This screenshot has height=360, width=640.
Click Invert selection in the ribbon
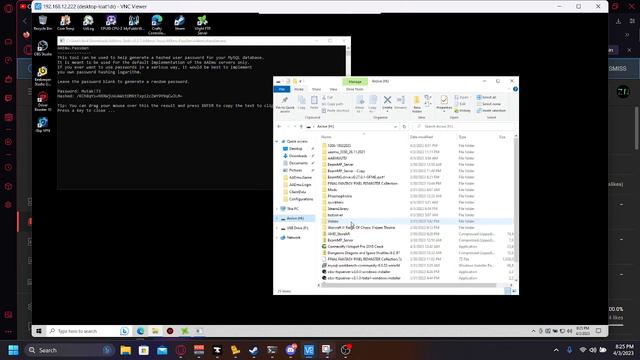[x=491, y=111]
